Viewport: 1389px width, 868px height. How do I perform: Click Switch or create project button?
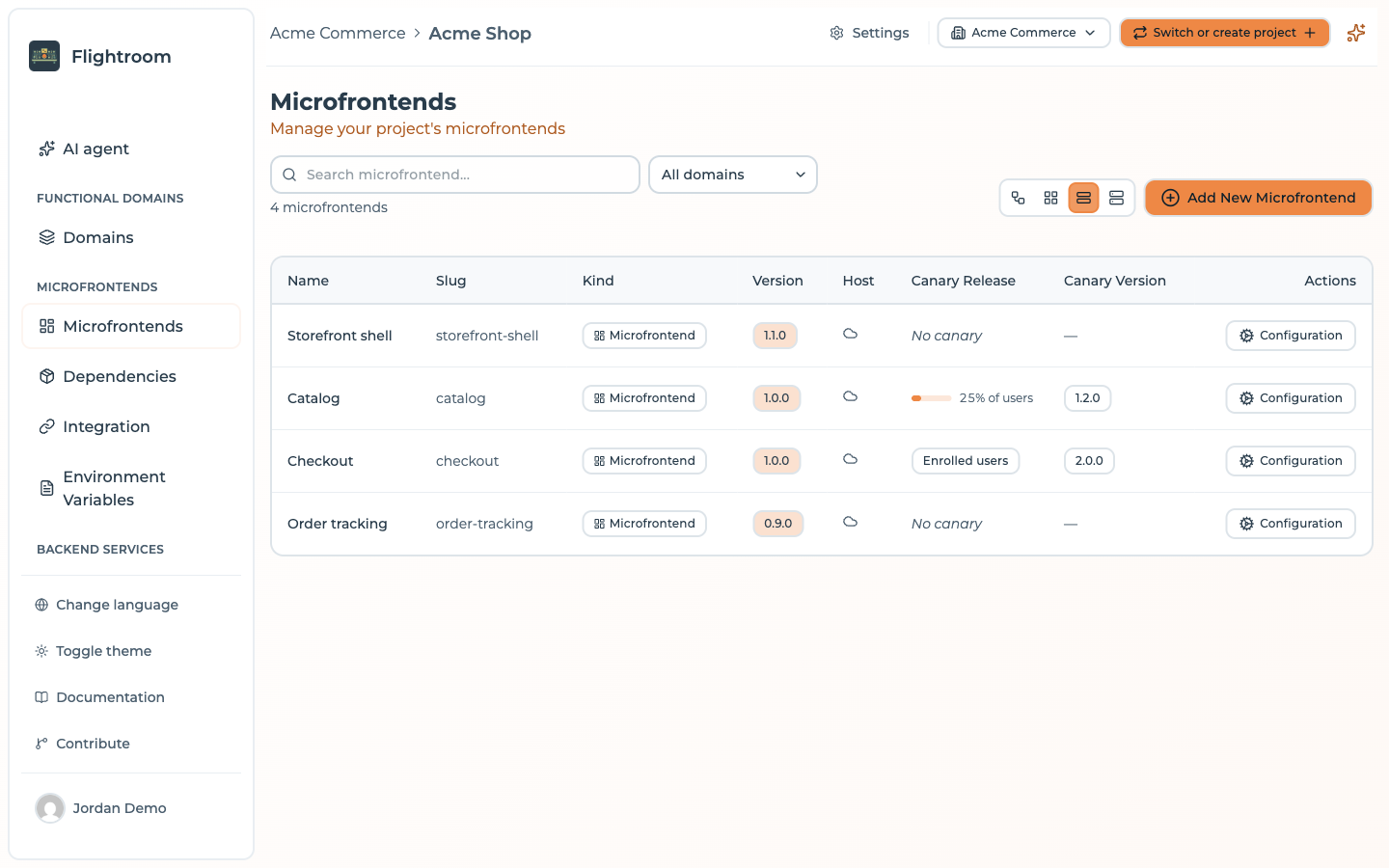coord(1225,33)
